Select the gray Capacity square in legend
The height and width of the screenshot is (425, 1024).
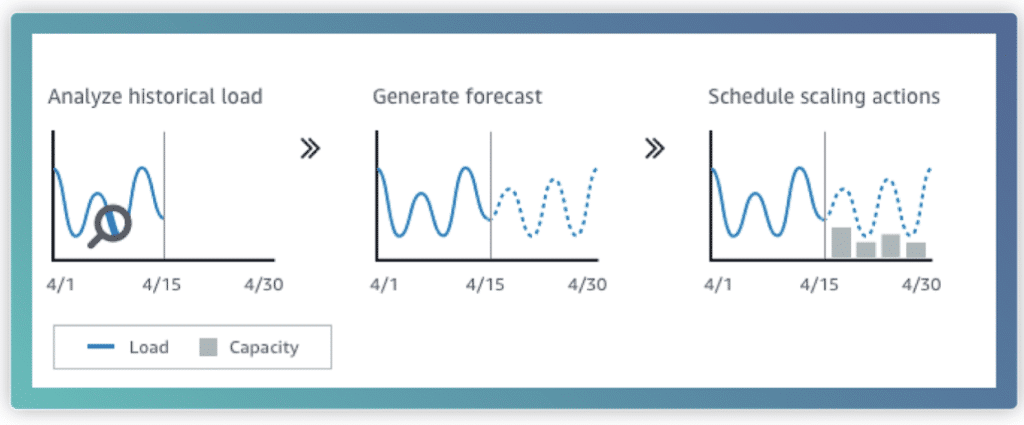click(208, 347)
